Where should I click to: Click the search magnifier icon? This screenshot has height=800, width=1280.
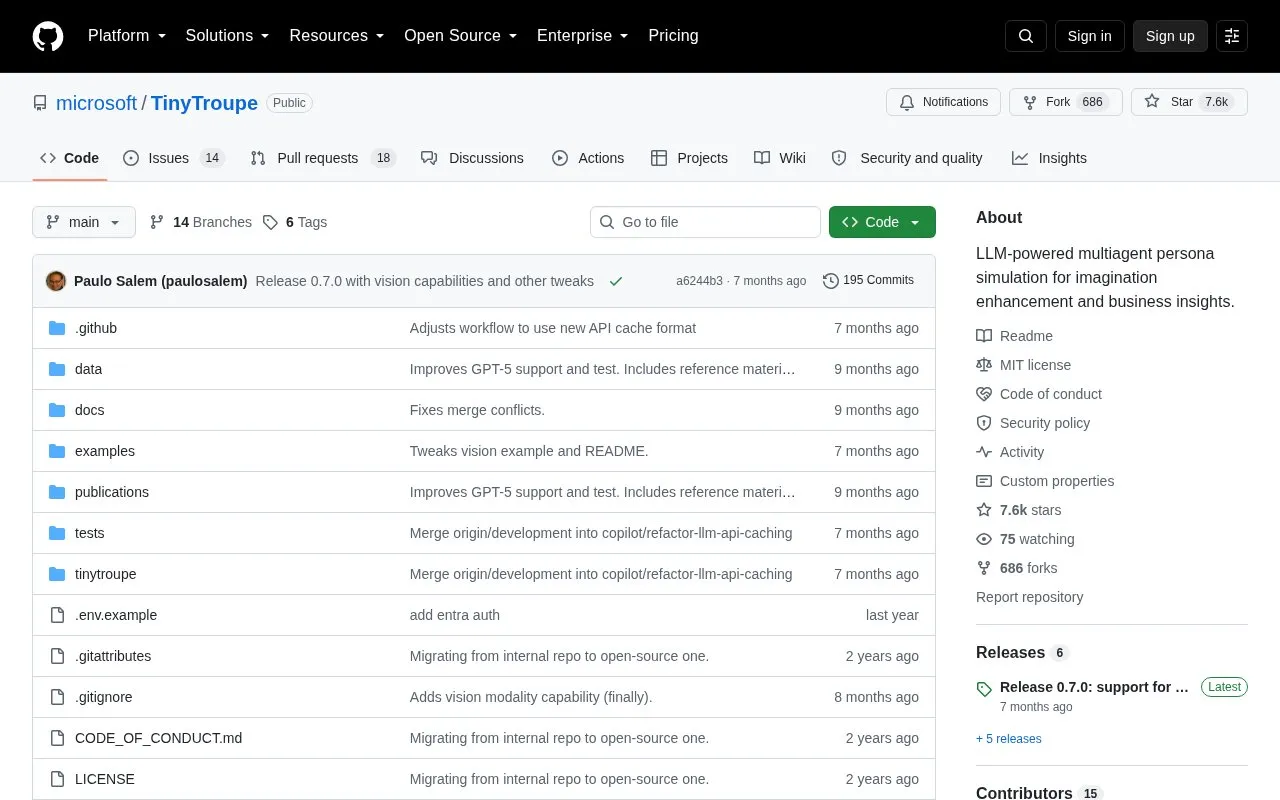point(1026,36)
